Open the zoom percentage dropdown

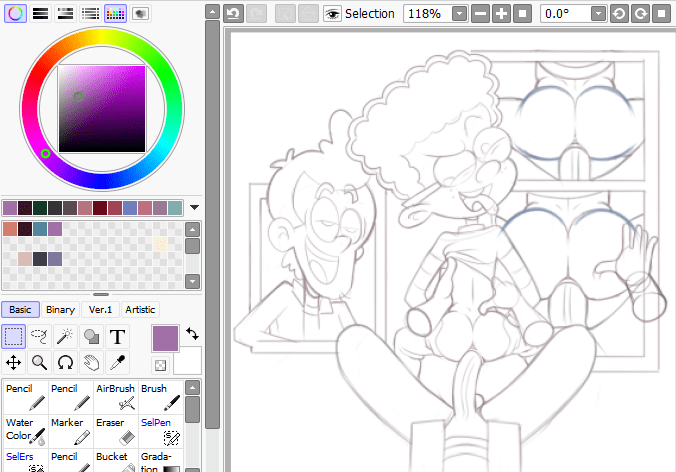click(x=460, y=14)
